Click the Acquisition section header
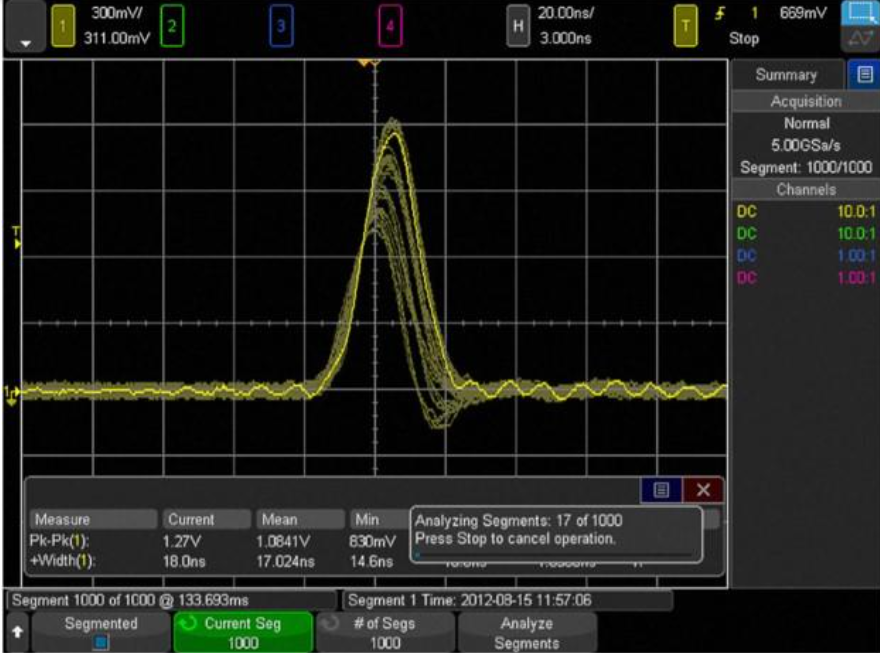 805,101
